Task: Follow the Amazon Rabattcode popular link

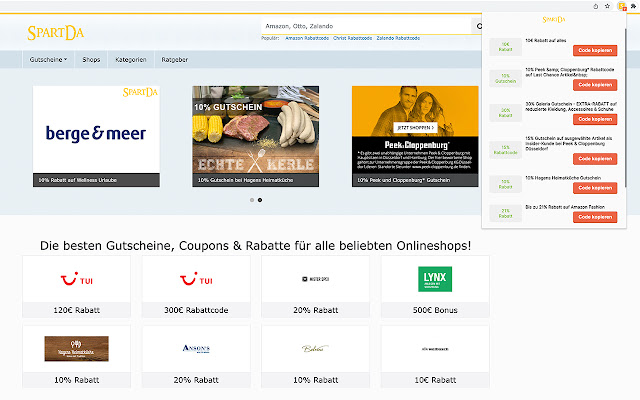Action: tap(307, 38)
